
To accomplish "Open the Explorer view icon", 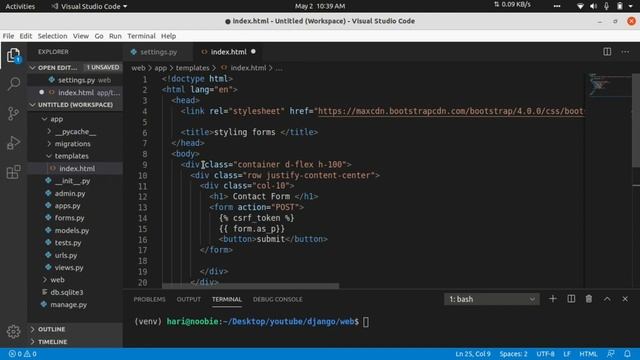I will tap(13, 55).
